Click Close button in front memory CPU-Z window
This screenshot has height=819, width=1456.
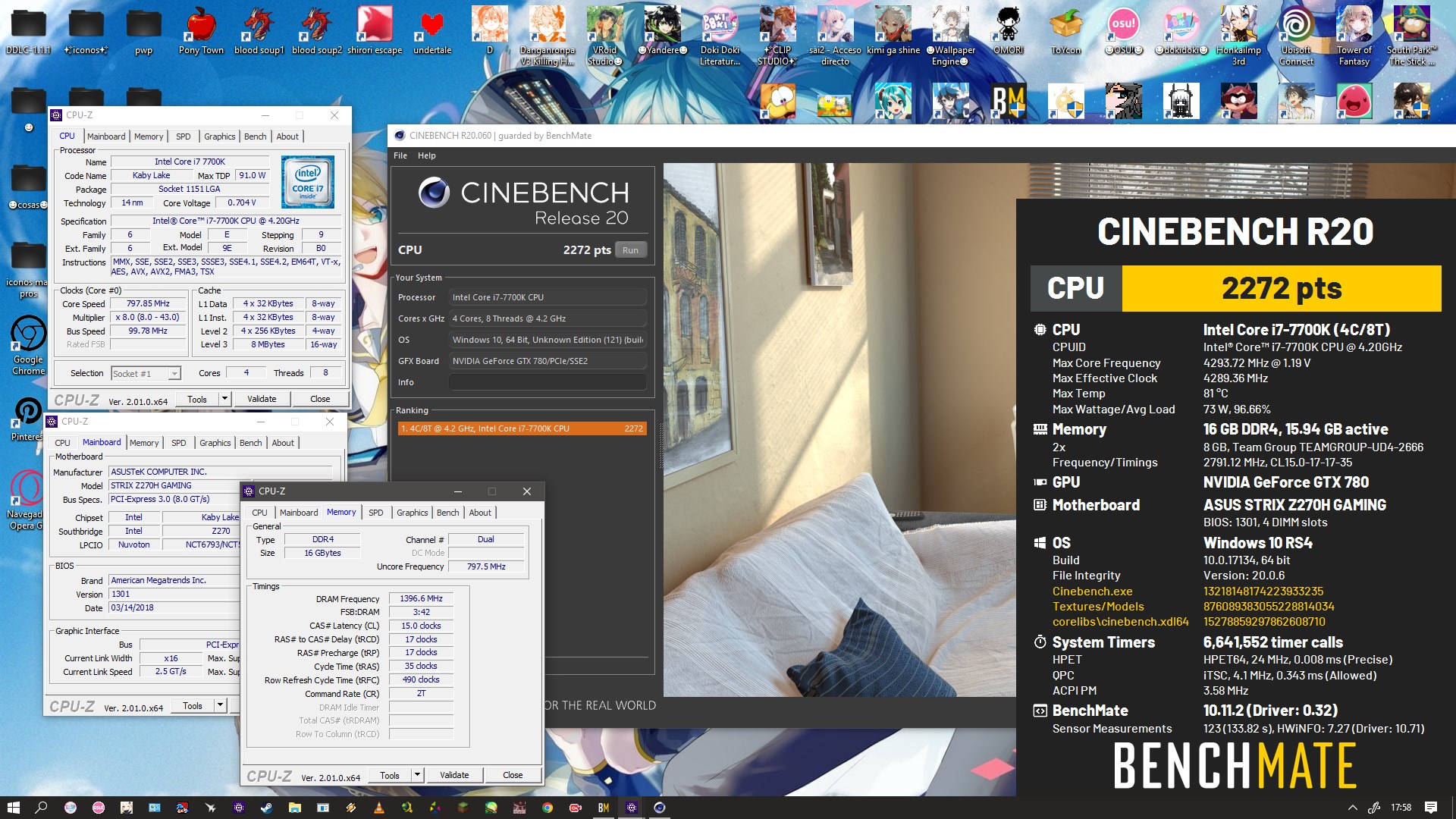513,775
